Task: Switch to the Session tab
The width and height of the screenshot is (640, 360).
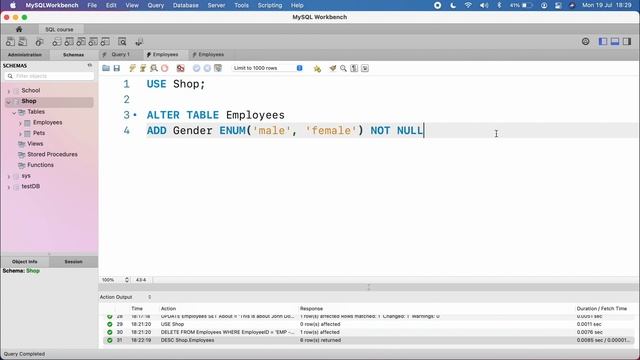Action: click(73, 262)
